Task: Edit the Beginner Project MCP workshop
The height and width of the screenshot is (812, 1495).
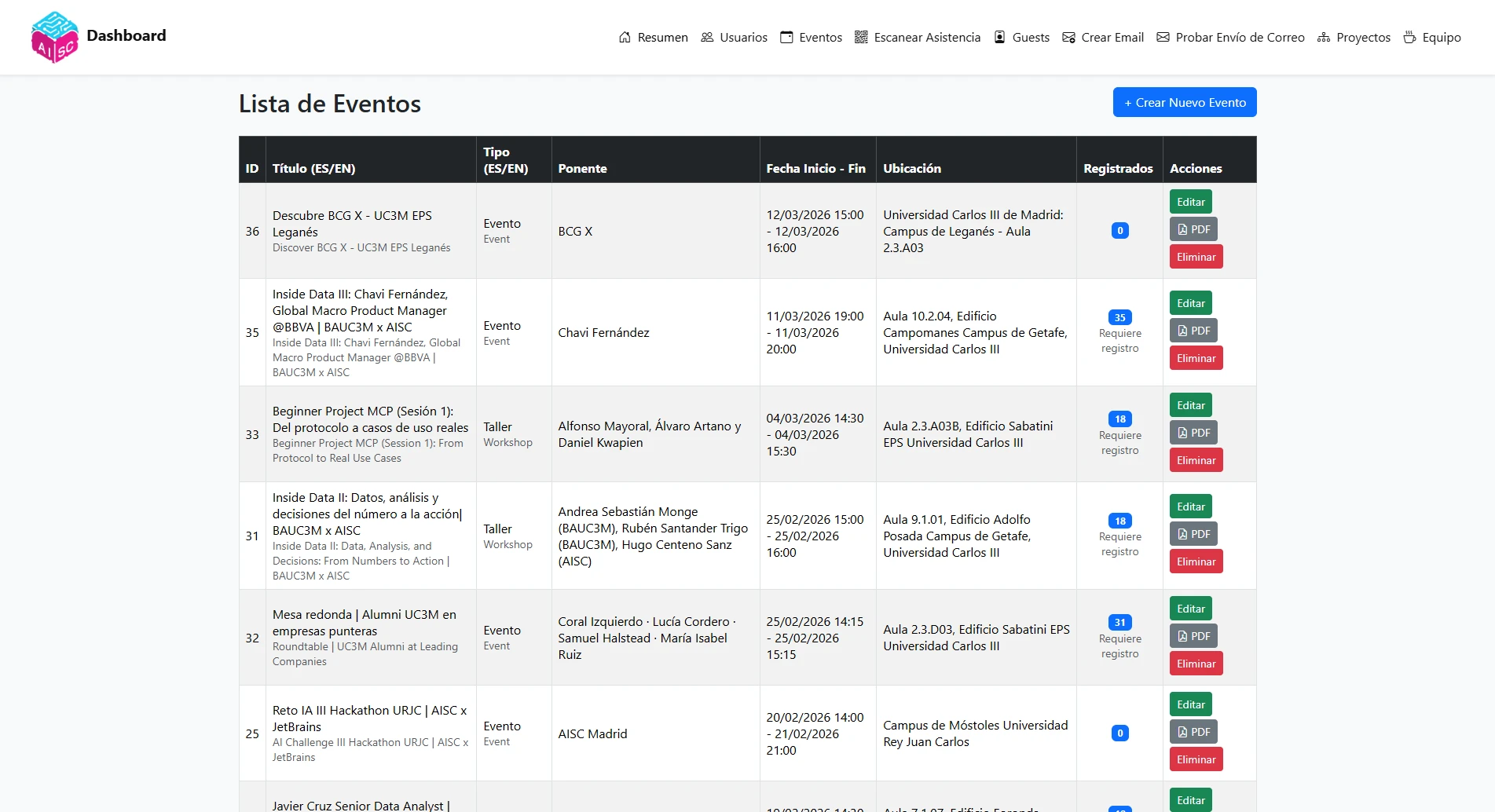Action: coord(1191,405)
